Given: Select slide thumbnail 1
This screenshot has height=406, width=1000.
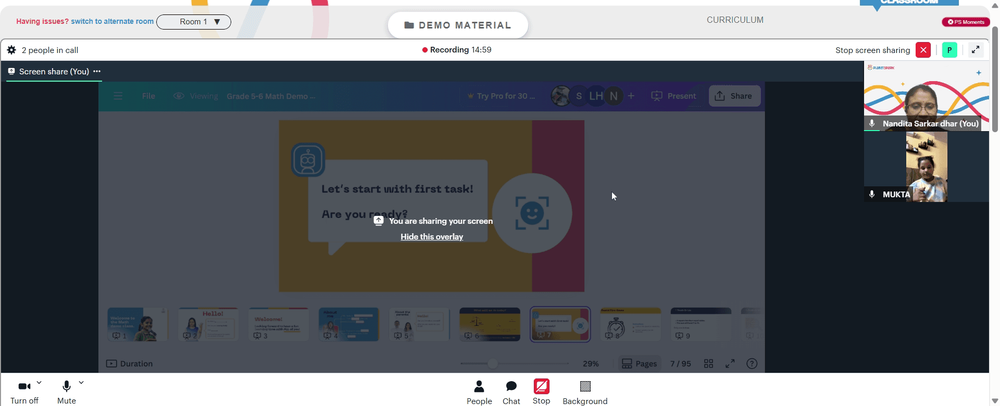Looking at the screenshot, I should click(137, 324).
